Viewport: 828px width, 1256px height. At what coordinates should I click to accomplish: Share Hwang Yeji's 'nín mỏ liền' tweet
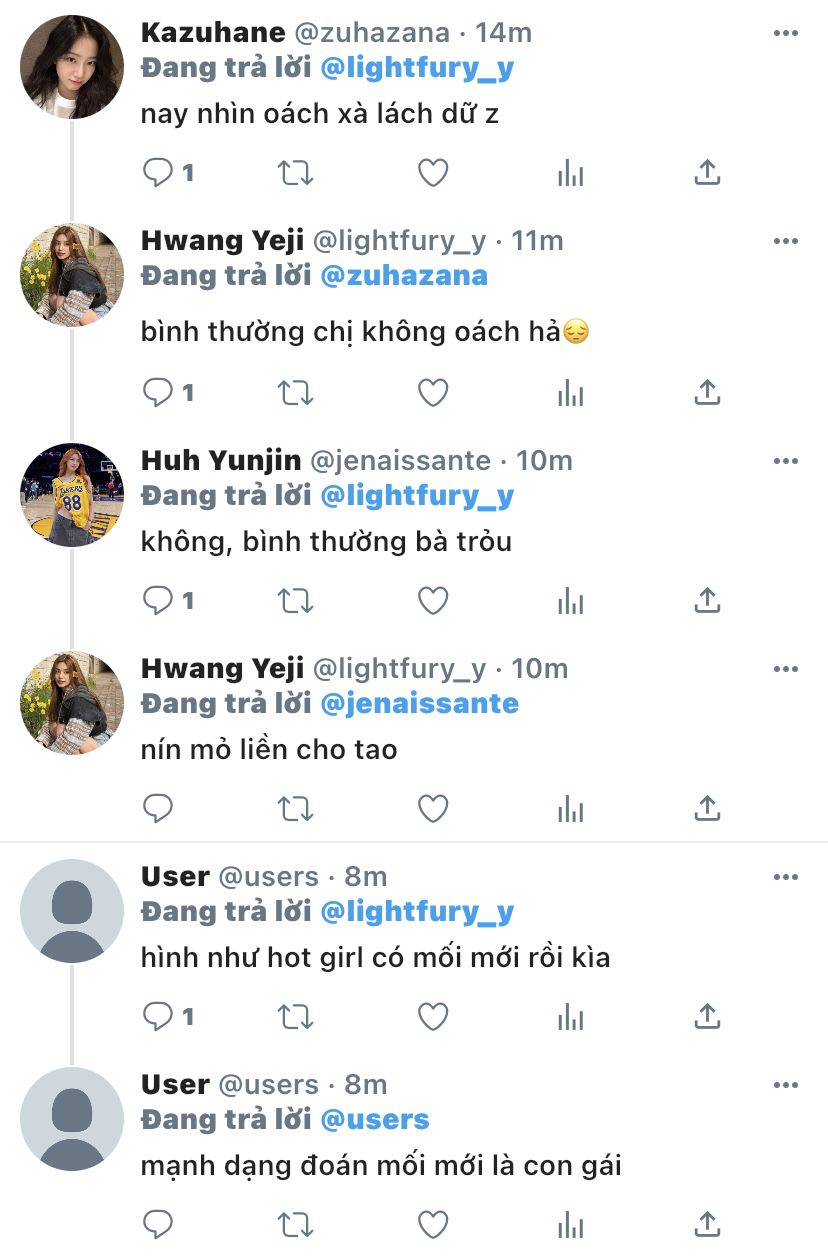pyautogui.click(x=707, y=807)
